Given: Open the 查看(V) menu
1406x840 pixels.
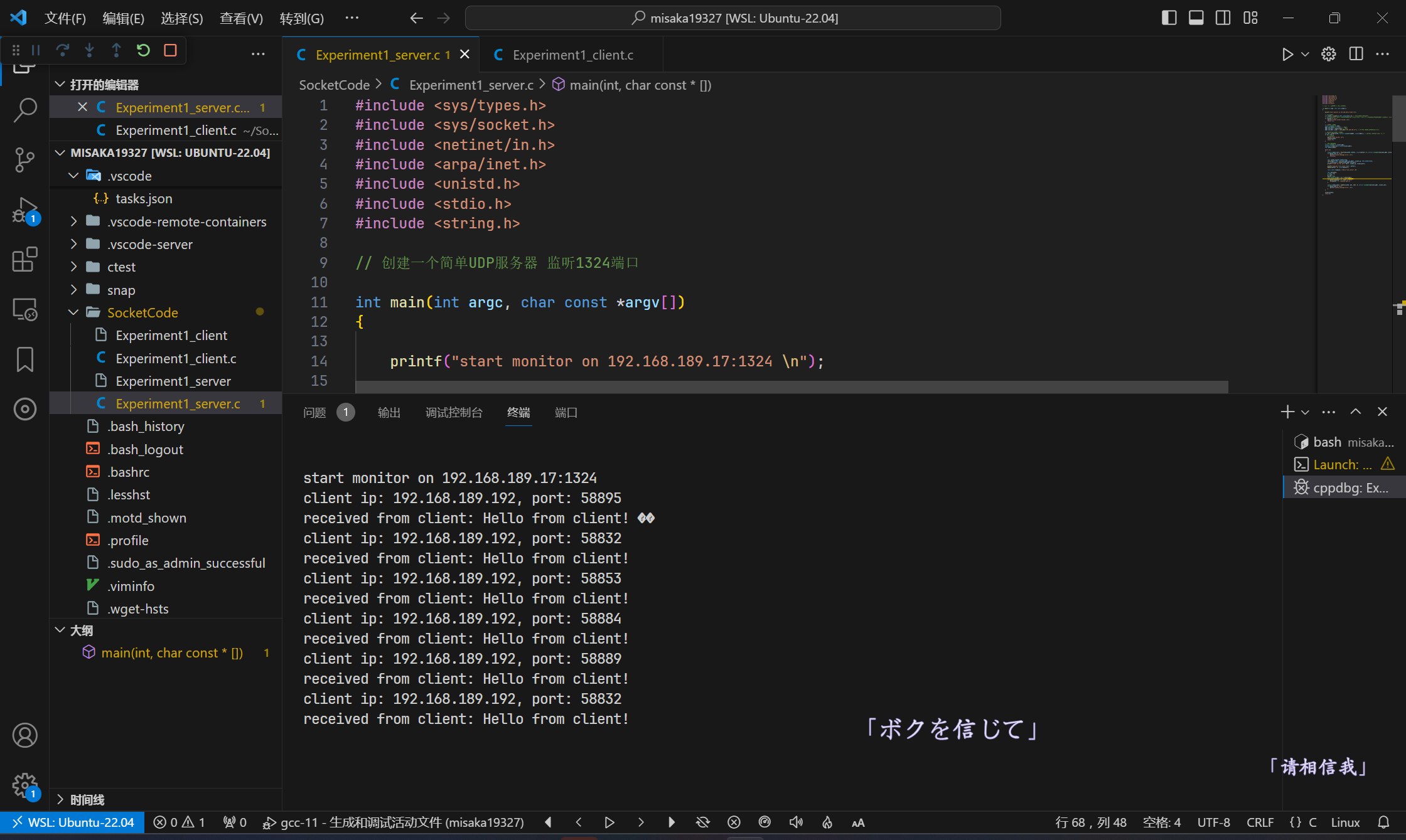Looking at the screenshot, I should pyautogui.click(x=242, y=18).
